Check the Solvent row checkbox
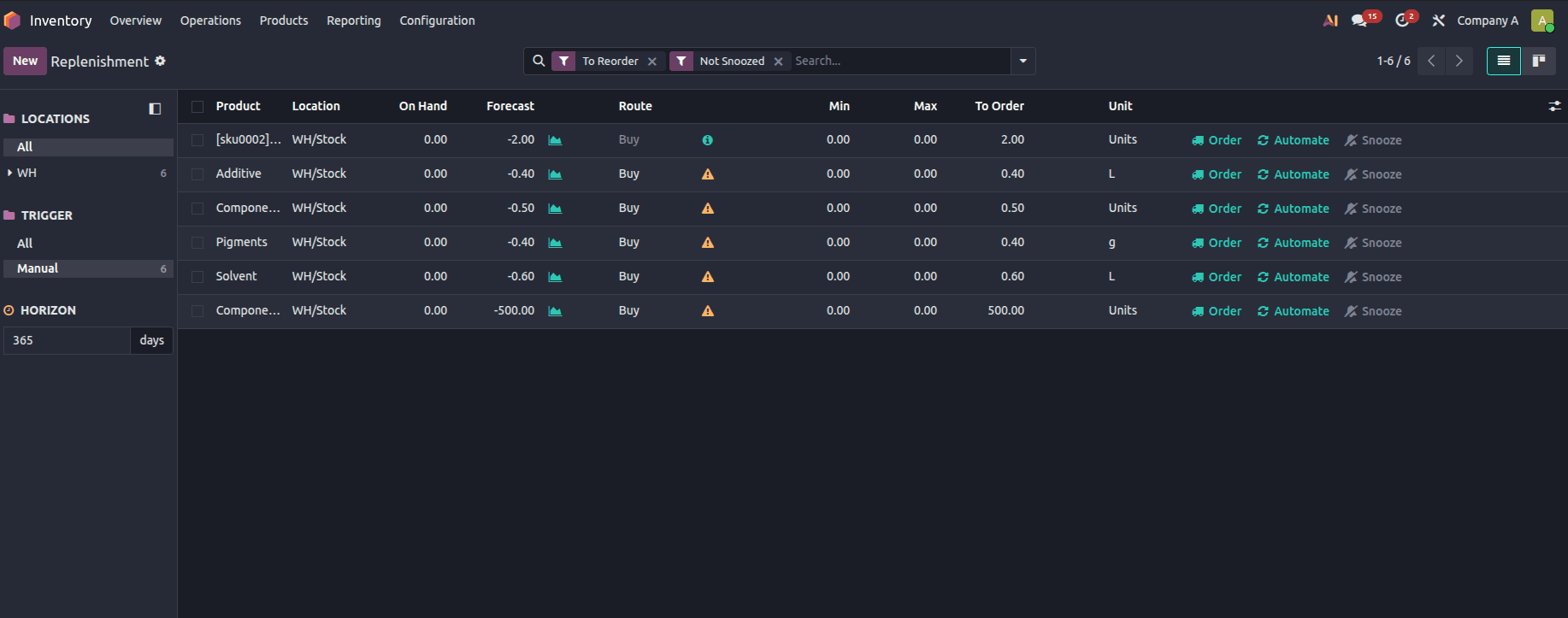The width and height of the screenshot is (1568, 618). [197, 277]
